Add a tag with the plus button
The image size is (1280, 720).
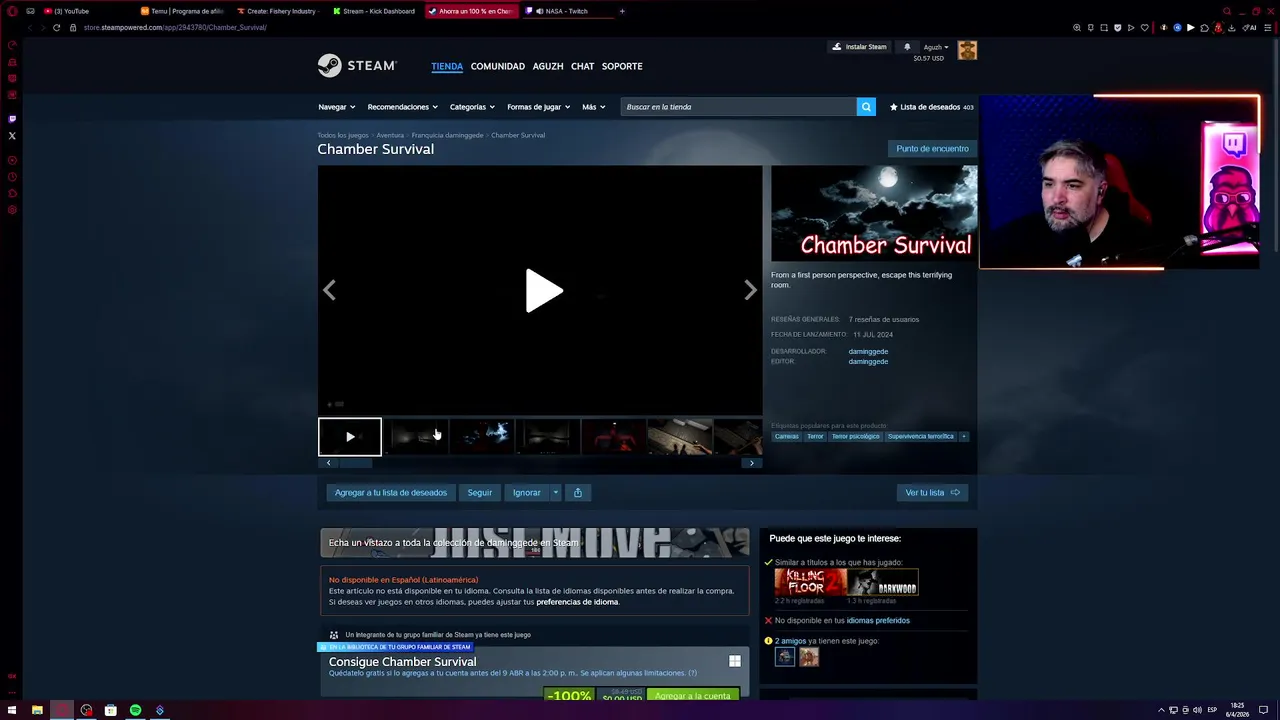(x=964, y=436)
